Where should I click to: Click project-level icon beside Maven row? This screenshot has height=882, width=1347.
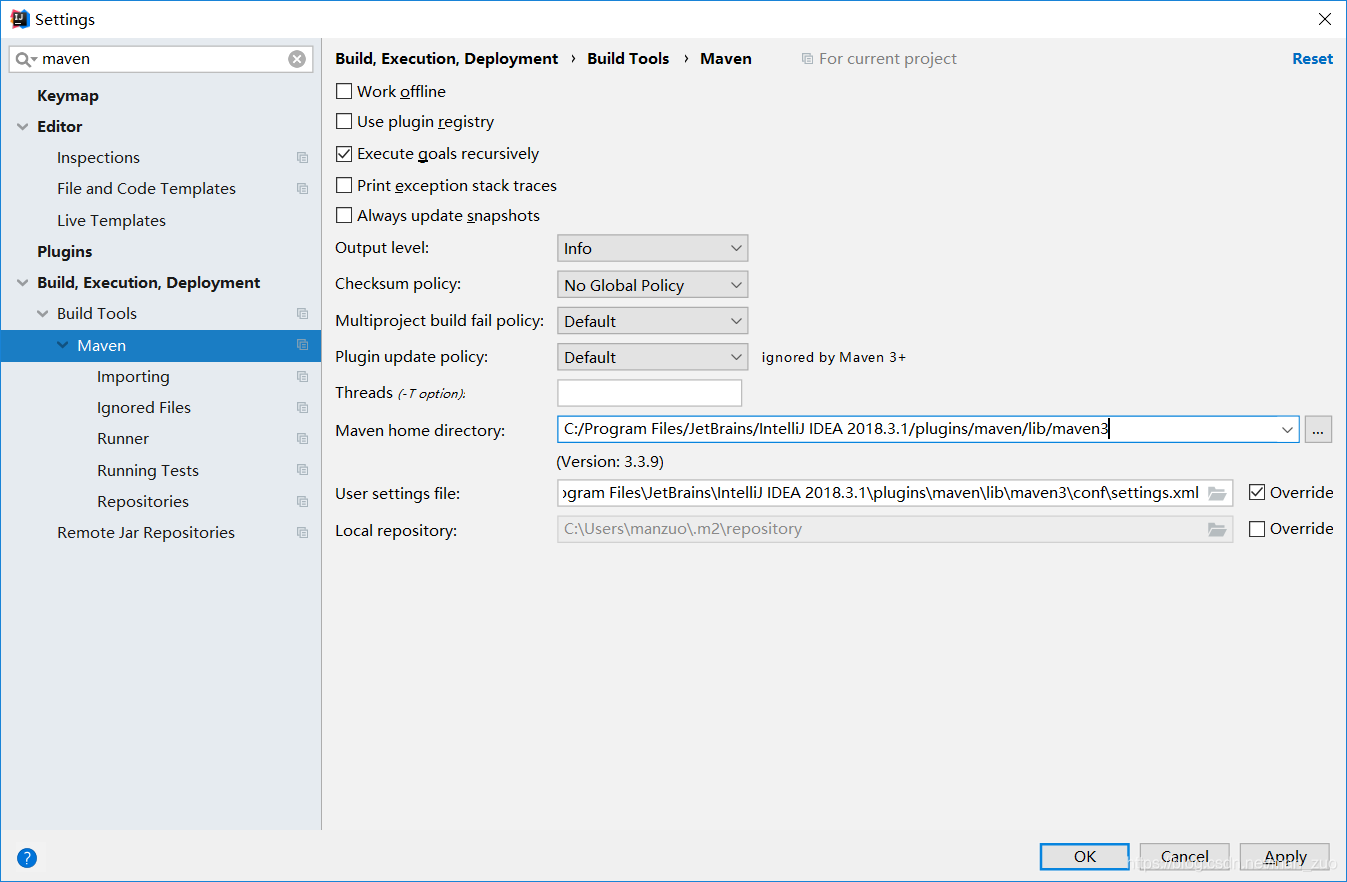(x=302, y=345)
